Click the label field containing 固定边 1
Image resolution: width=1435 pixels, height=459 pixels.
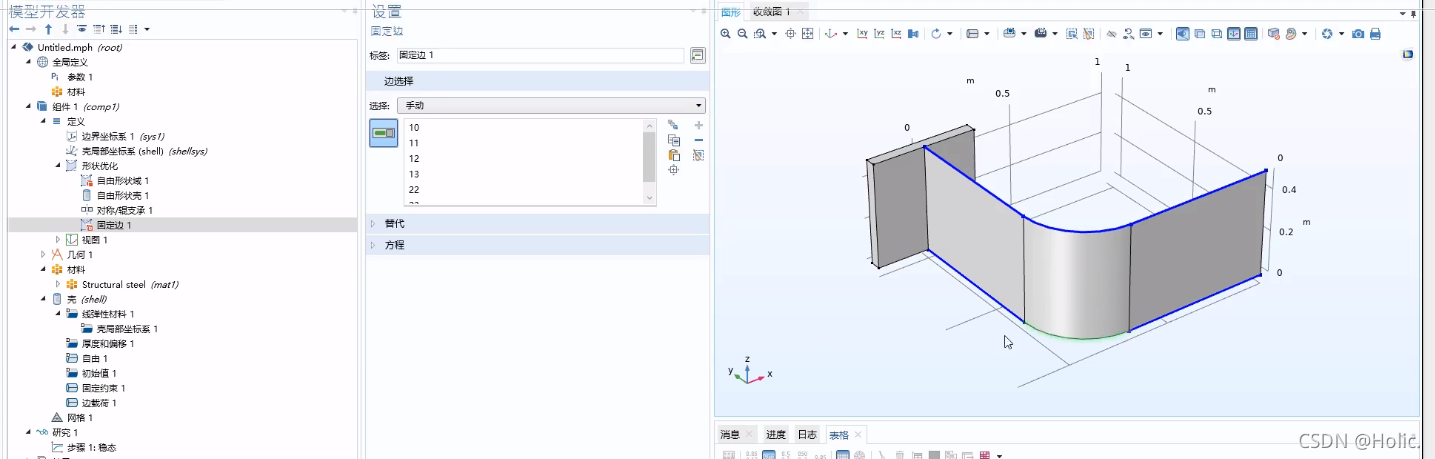click(540, 55)
